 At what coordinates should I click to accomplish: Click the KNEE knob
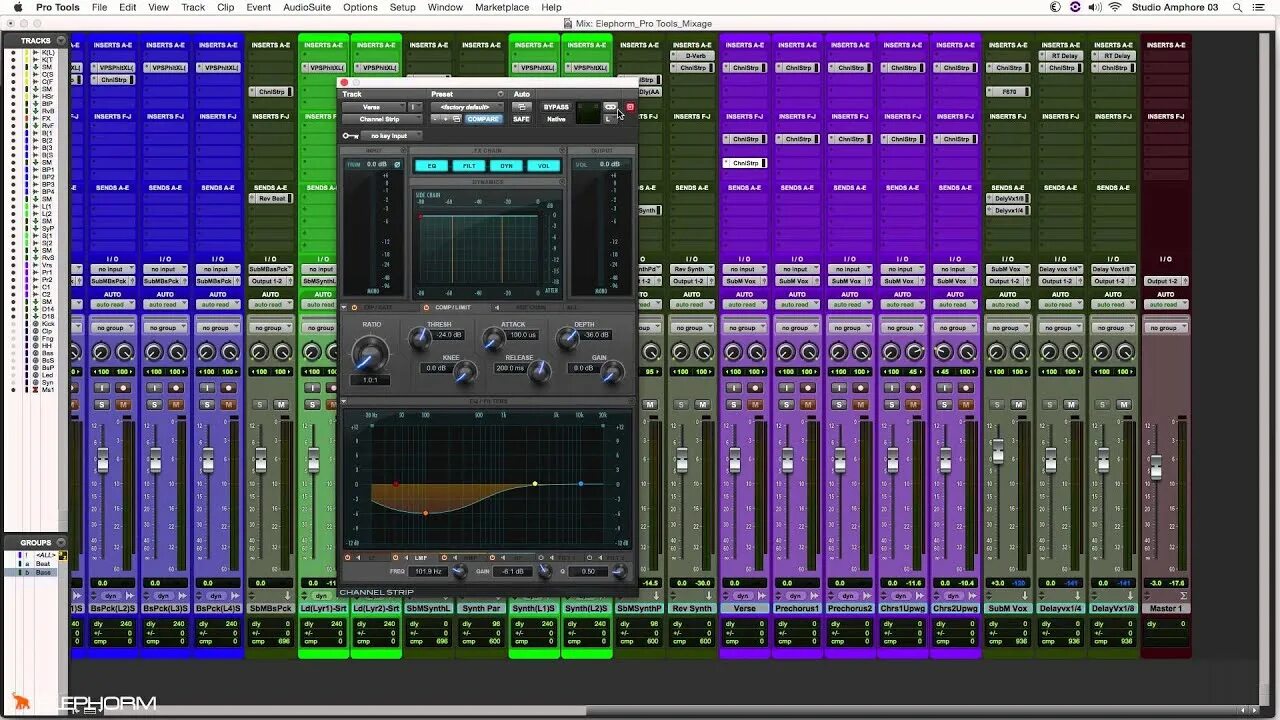pos(465,372)
